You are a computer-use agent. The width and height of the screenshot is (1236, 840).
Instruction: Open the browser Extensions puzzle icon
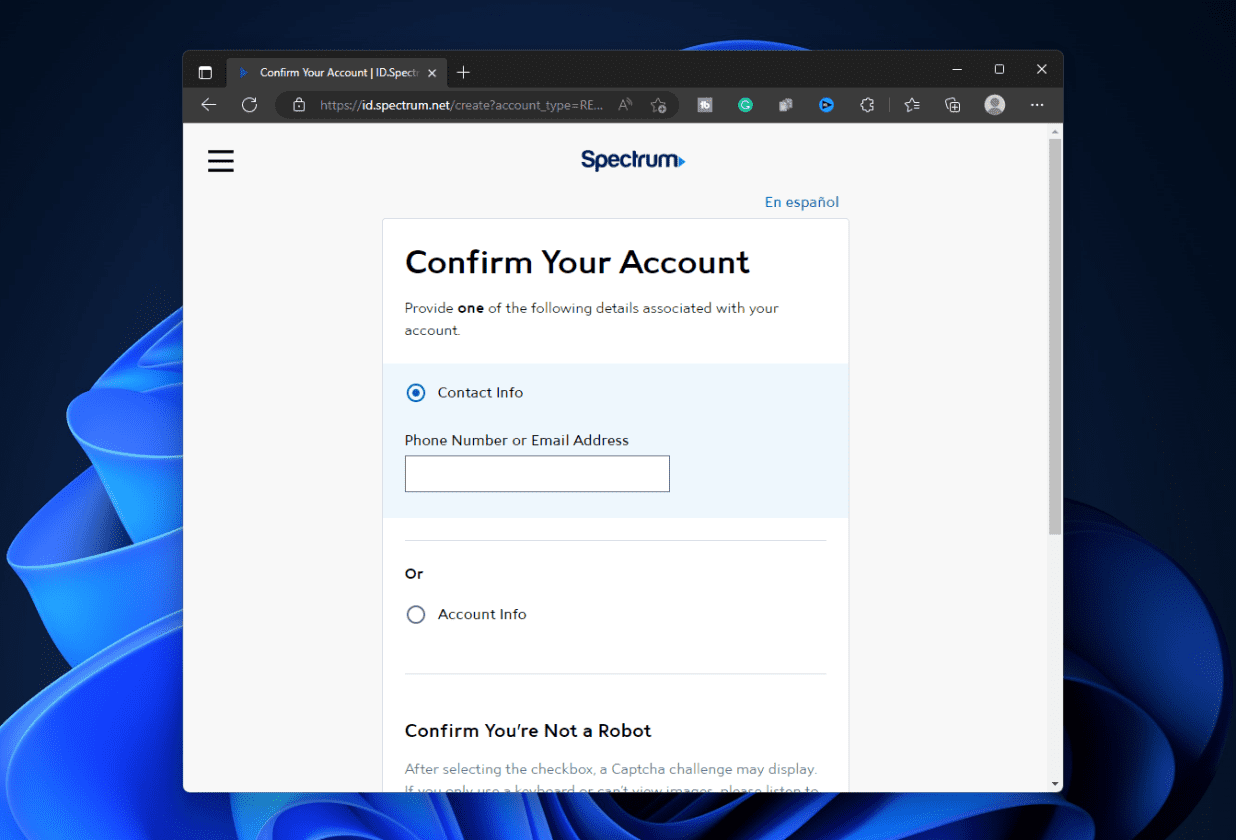pyautogui.click(x=867, y=105)
